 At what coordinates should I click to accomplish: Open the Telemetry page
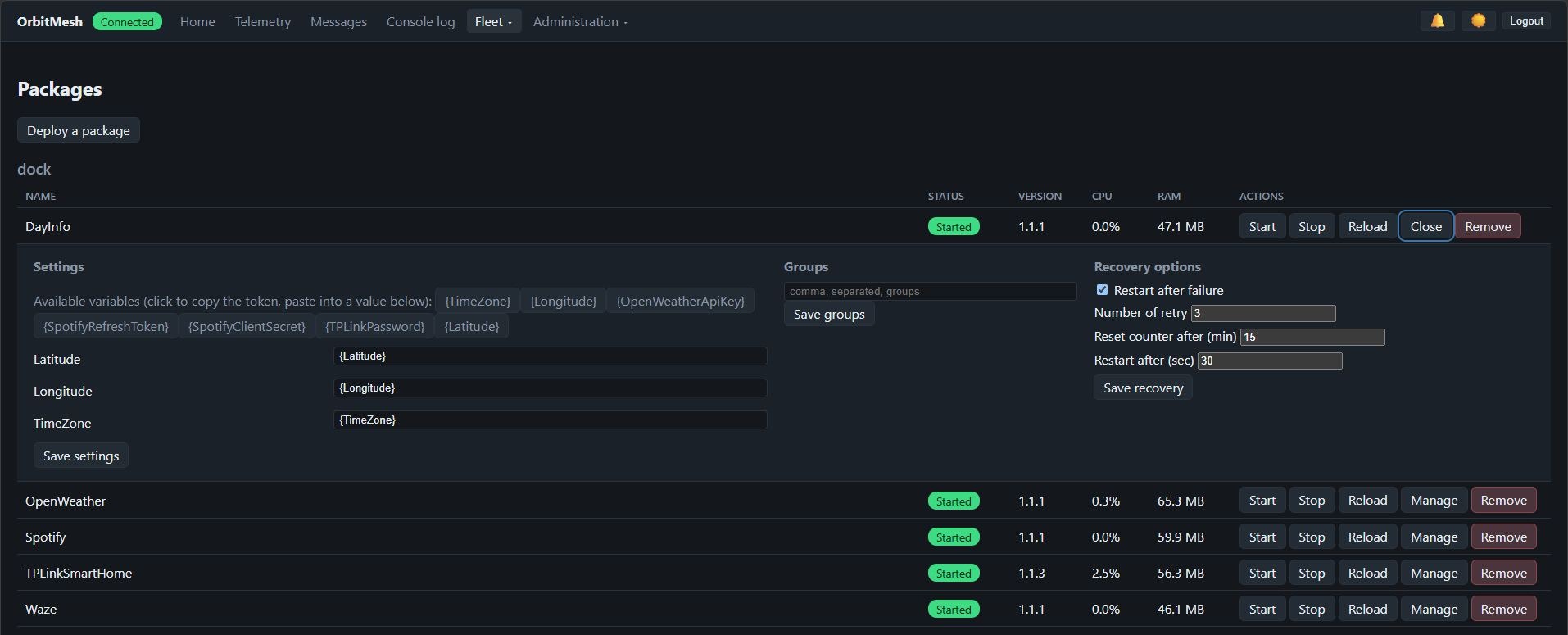[x=262, y=21]
